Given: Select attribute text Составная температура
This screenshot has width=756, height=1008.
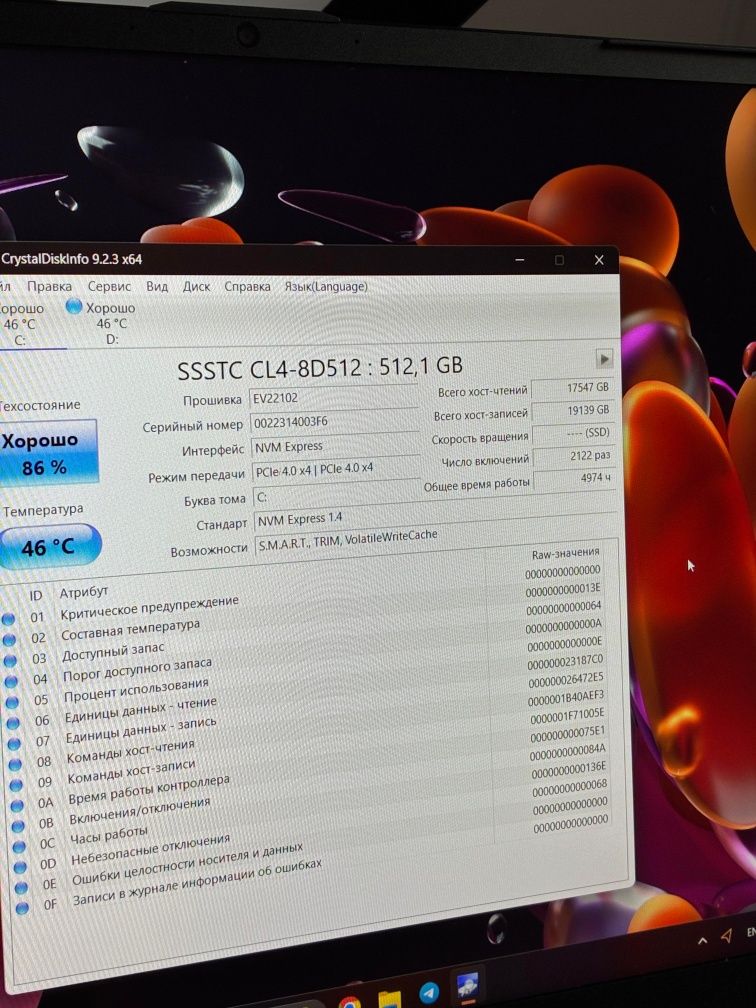Looking at the screenshot, I should click(x=130, y=629).
